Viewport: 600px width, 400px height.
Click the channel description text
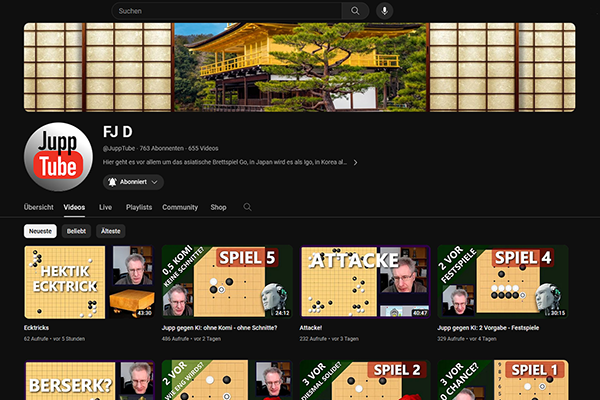click(225, 162)
